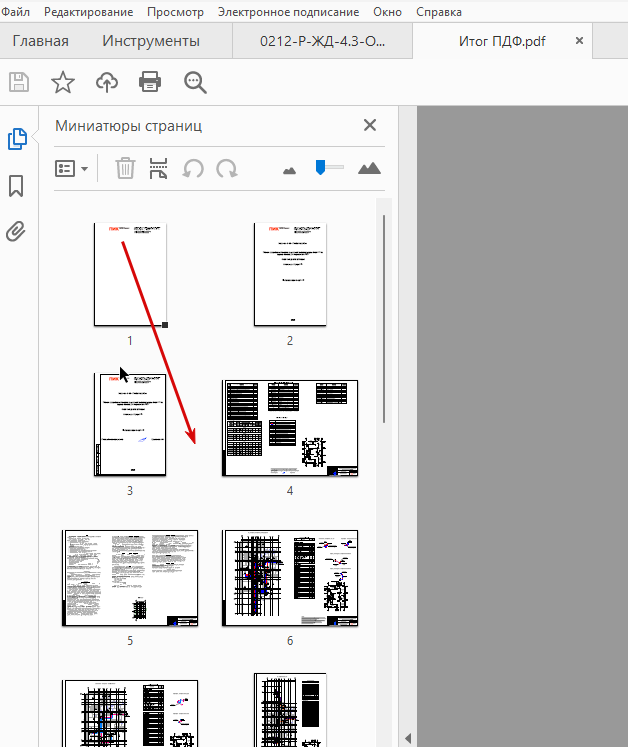628x747 pixels.
Task: Select page 6 thumbnail
Action: coord(290,578)
